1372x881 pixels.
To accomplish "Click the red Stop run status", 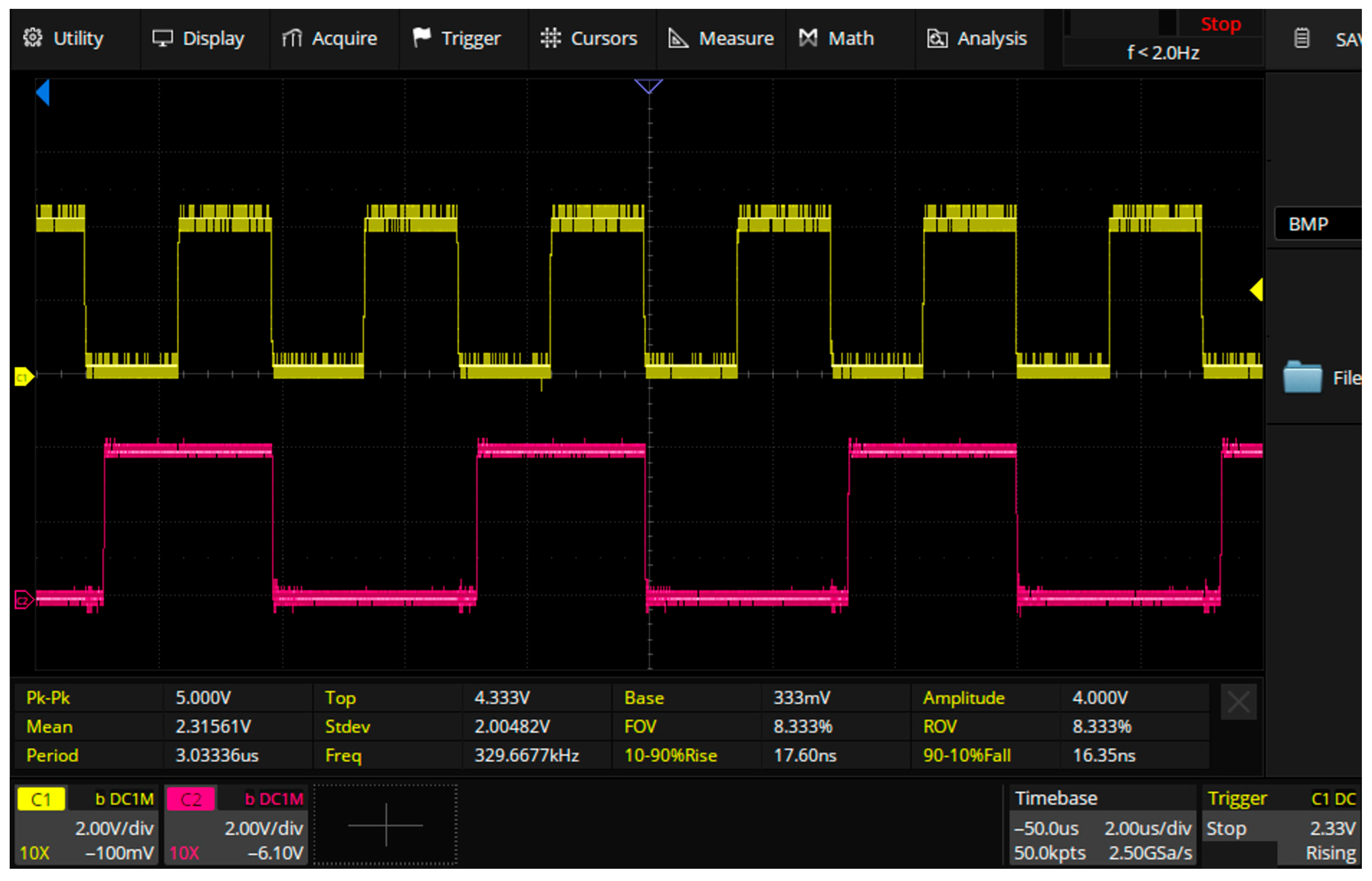I will [x=1221, y=24].
